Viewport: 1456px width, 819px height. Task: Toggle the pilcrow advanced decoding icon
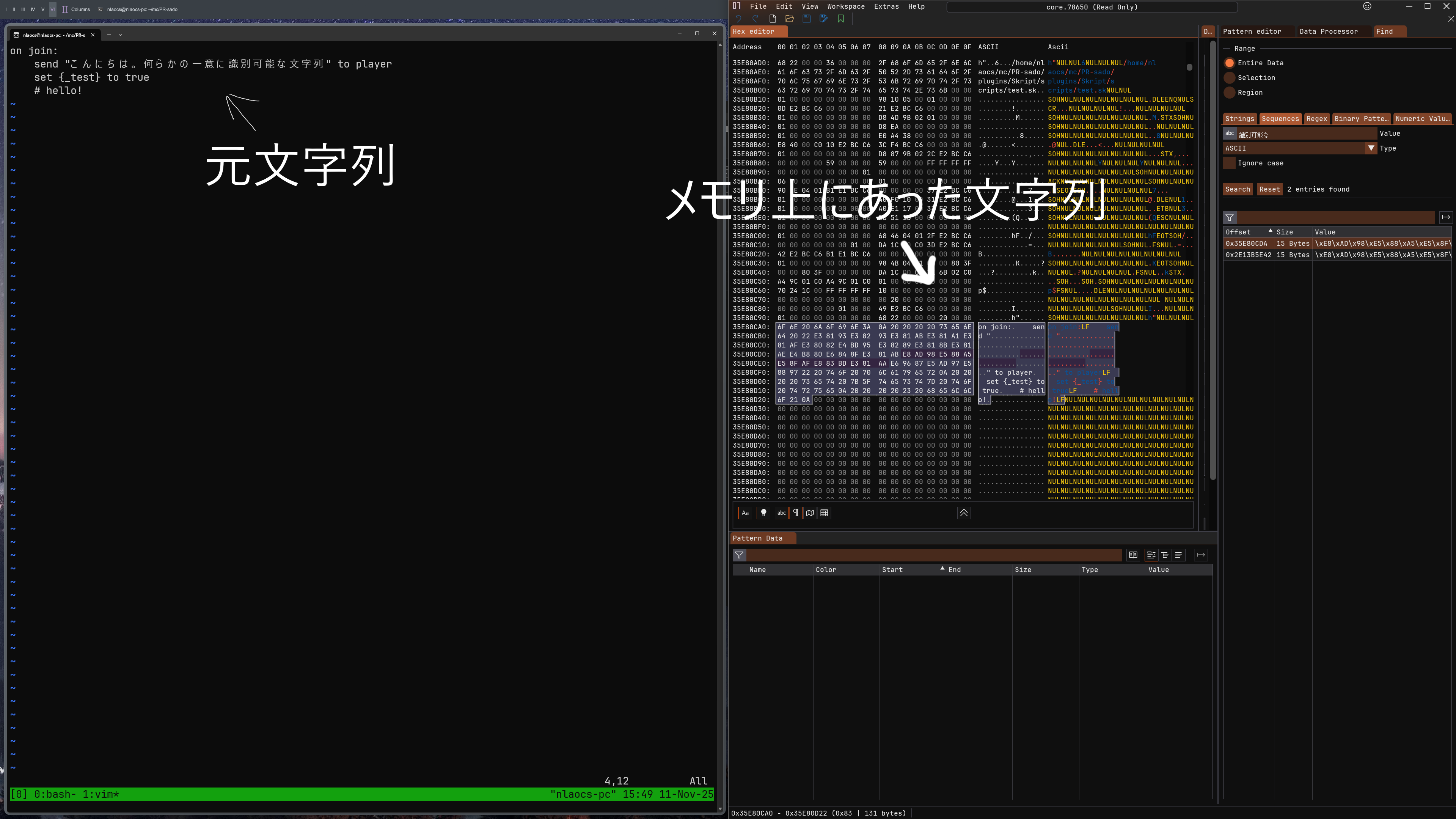point(796,512)
